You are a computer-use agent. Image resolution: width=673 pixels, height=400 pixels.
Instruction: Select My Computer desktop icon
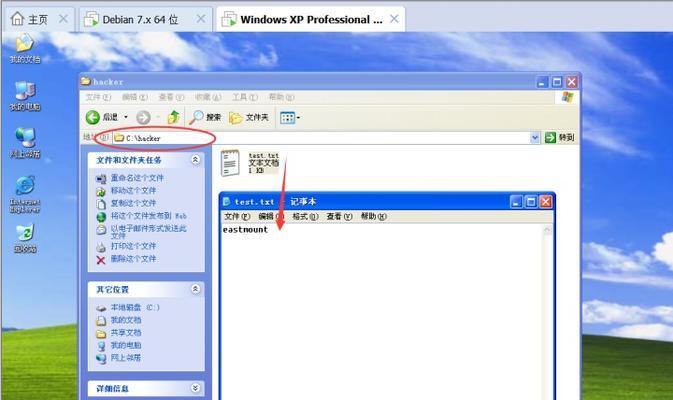coord(24,96)
